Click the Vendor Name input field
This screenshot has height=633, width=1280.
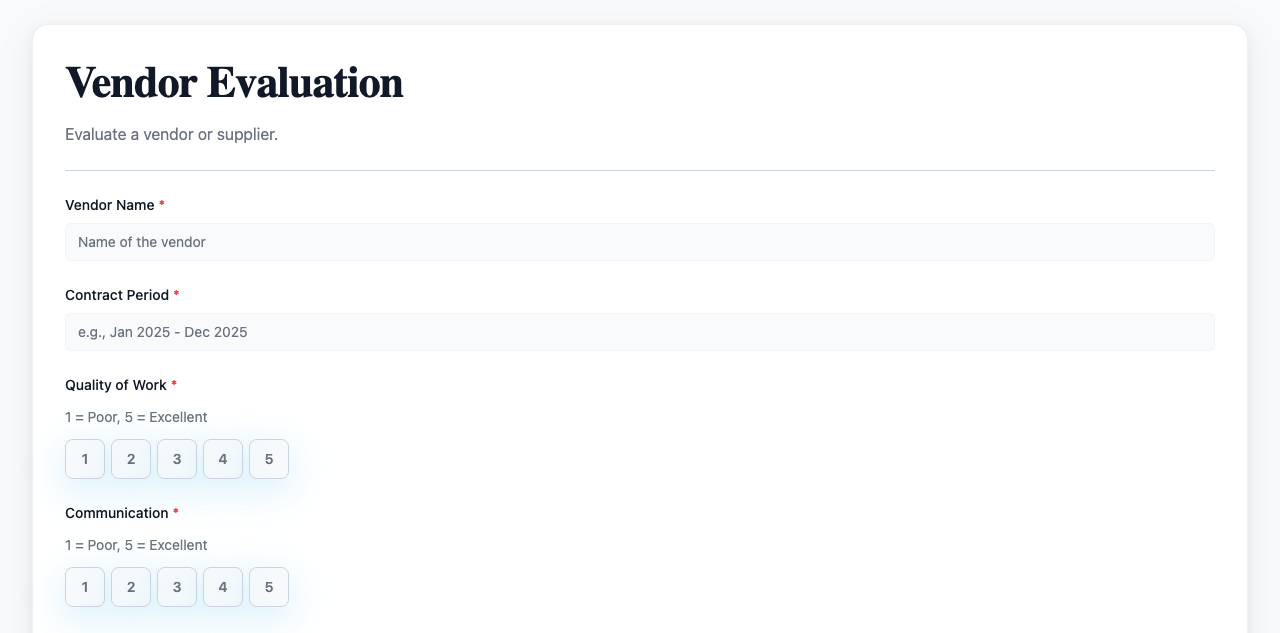tap(640, 242)
